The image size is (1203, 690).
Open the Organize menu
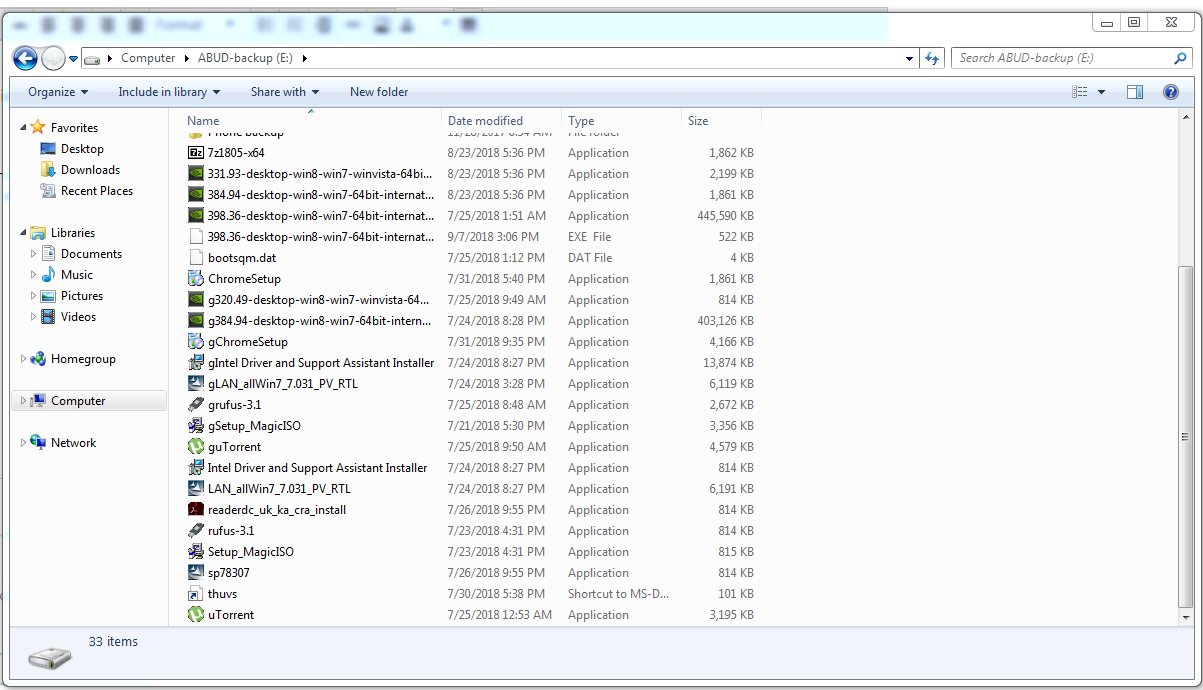pos(58,92)
